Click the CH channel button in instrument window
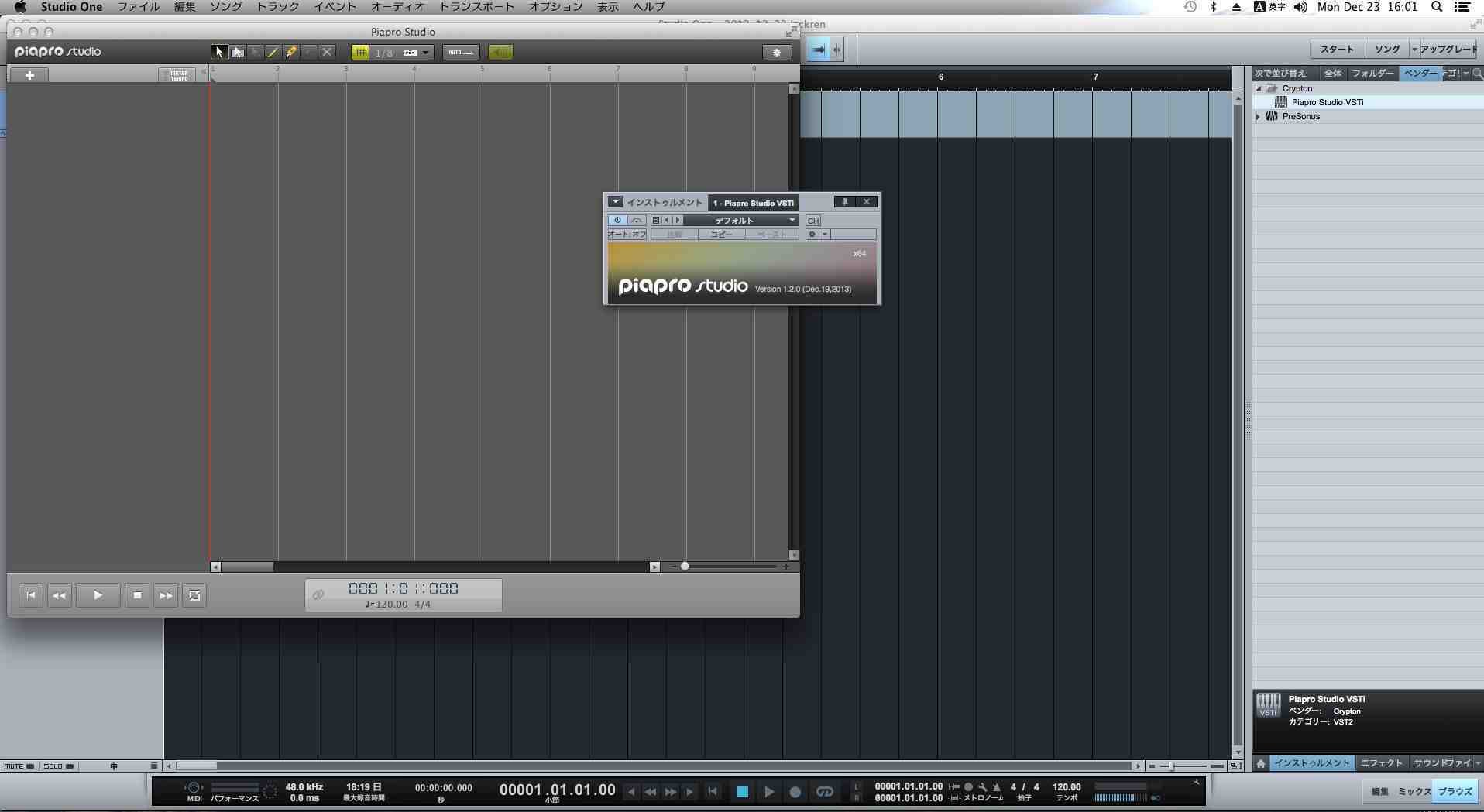 tap(813, 221)
